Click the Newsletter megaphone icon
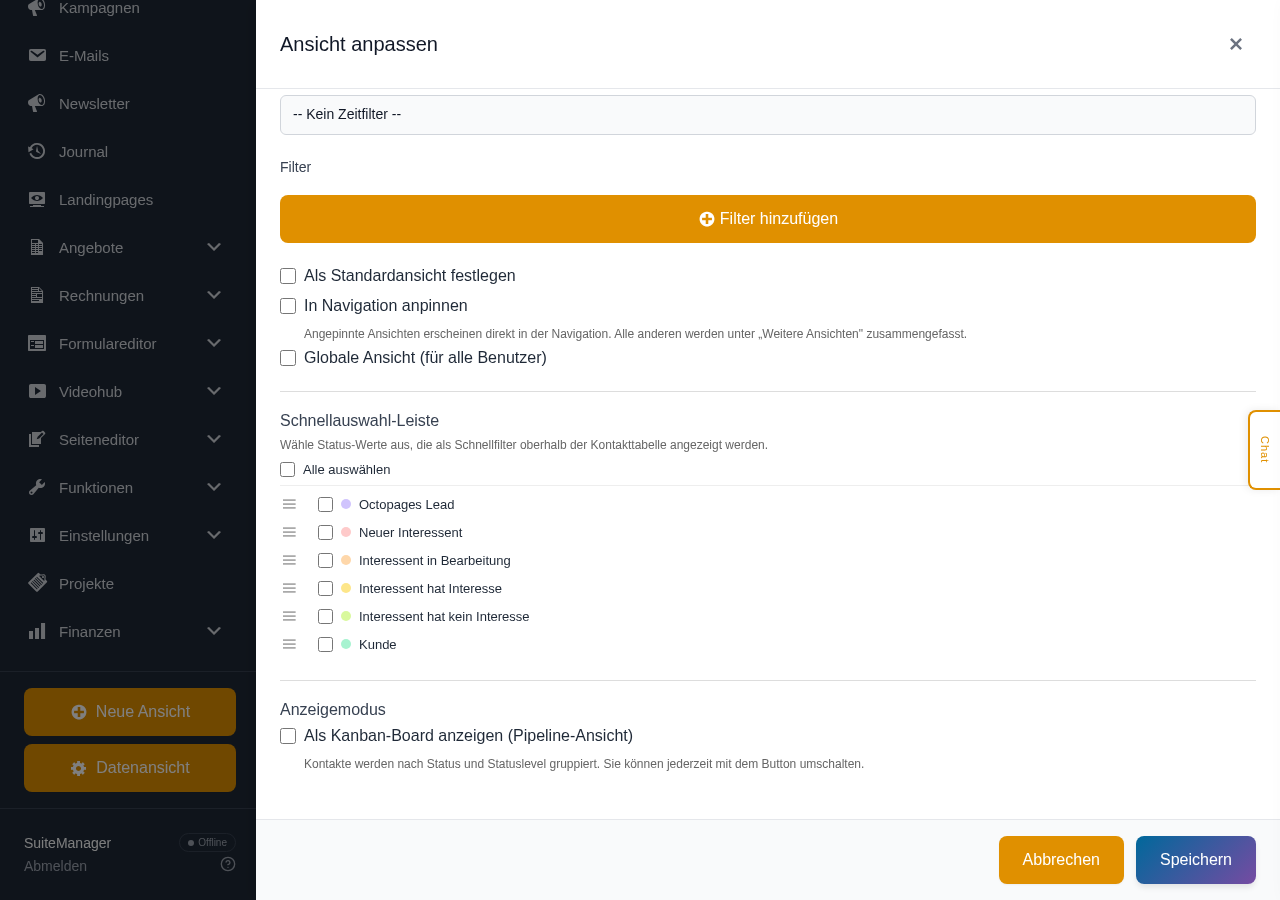This screenshot has height=900, width=1280. (x=37, y=103)
